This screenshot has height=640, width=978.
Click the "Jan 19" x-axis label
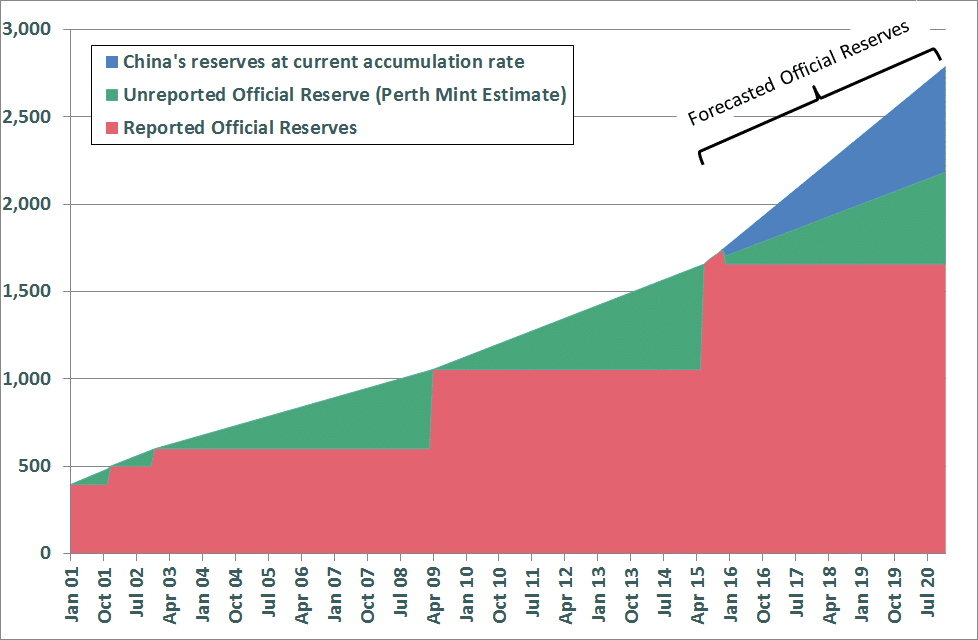point(862,594)
